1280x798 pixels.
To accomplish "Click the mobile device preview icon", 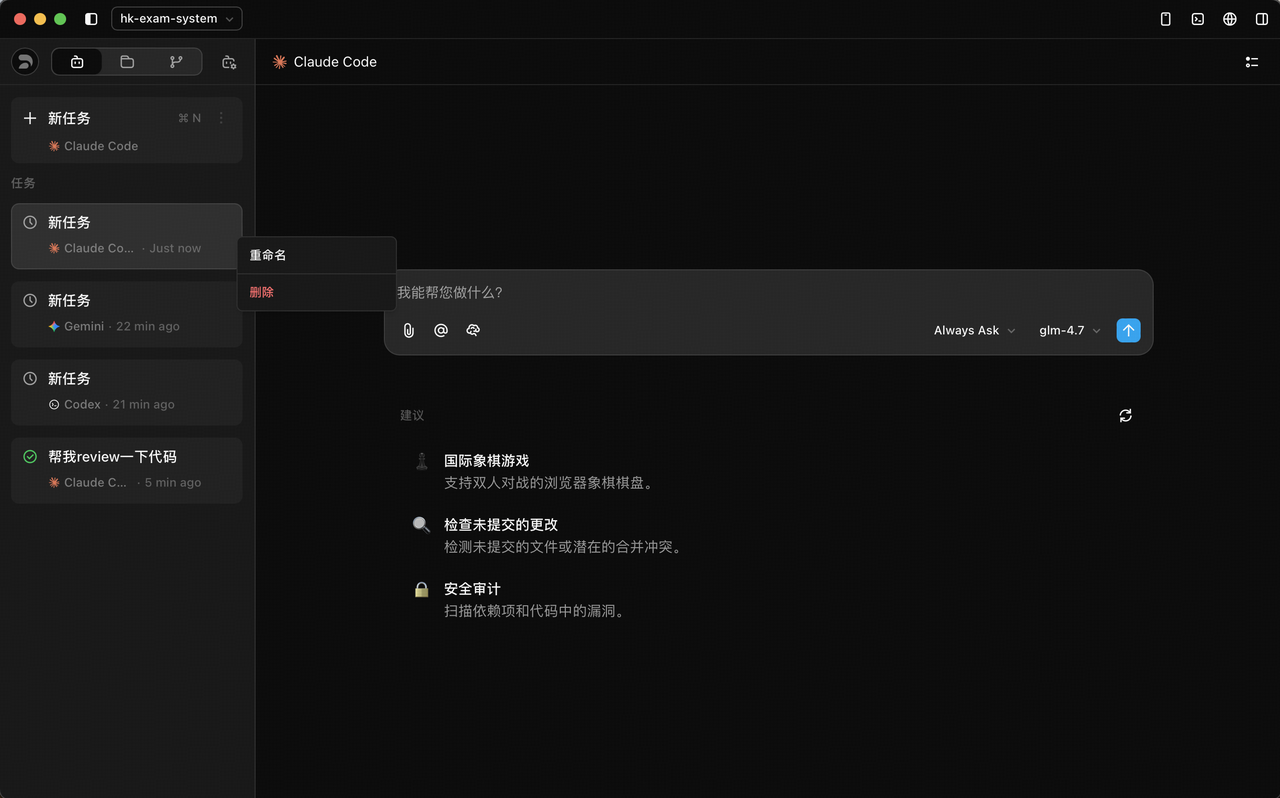I will click(1165, 19).
